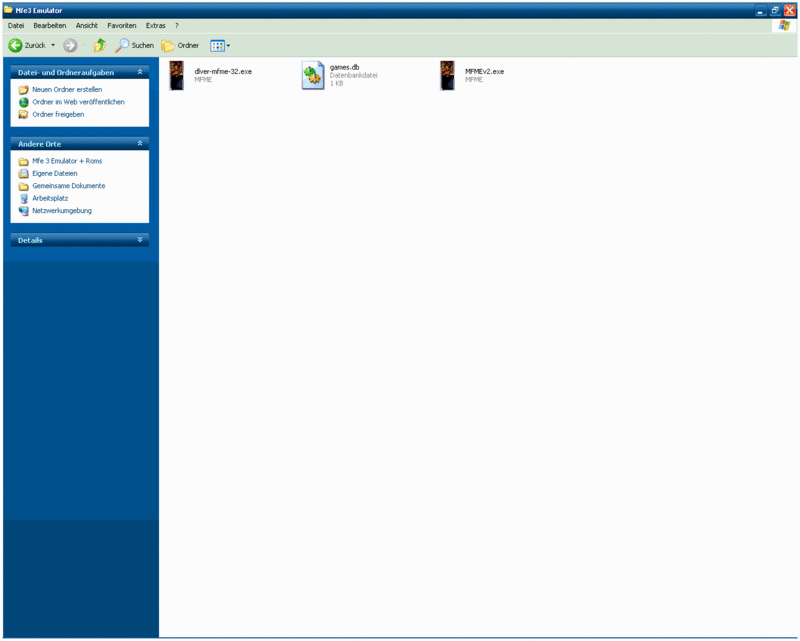Click the Netzwerkumgebung network icon
Screen dimensions: 800x641
(x=23, y=211)
